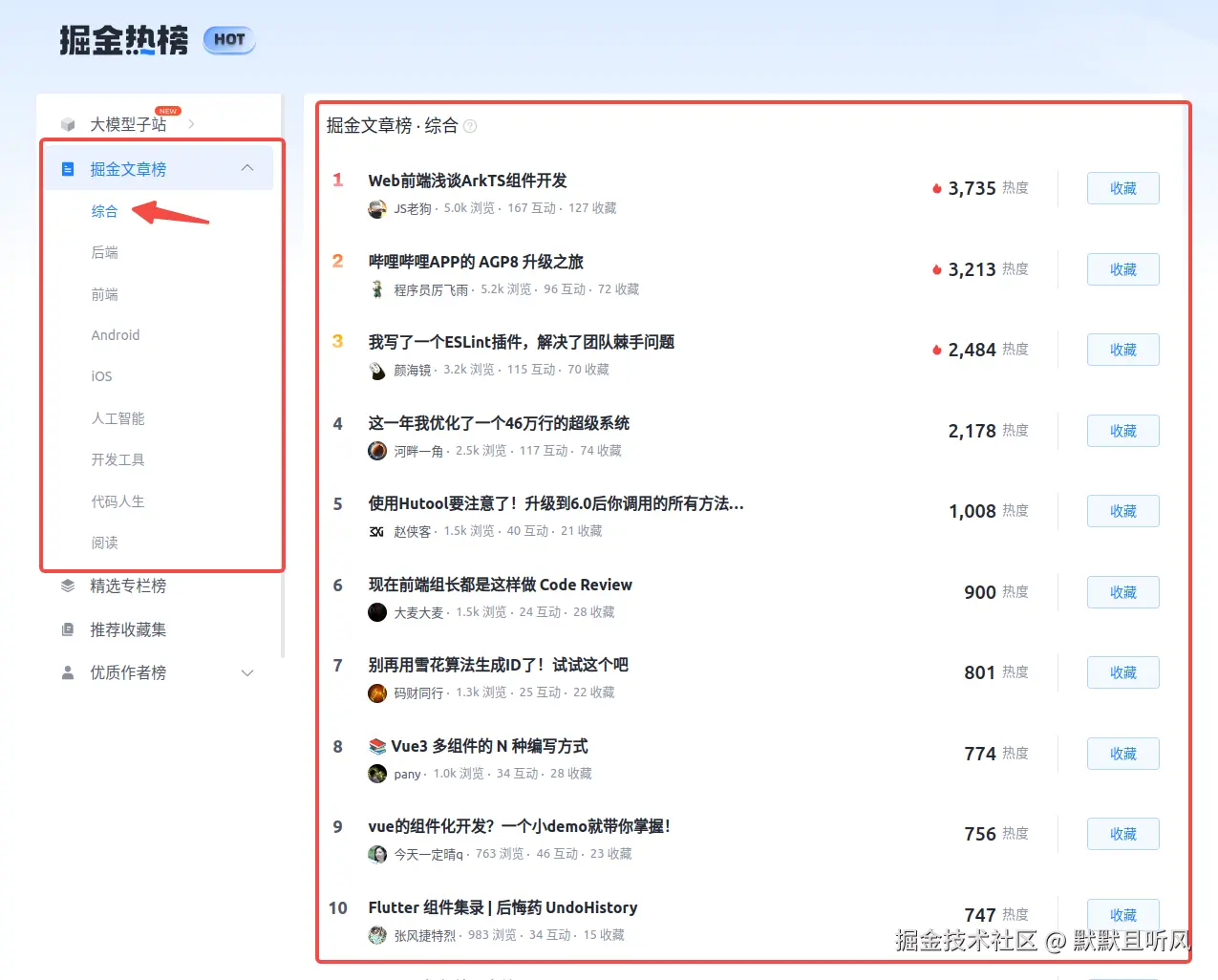The height and width of the screenshot is (980, 1218).
Task: Open the 优质作者榜 sidebar entry
Action: [x=128, y=672]
